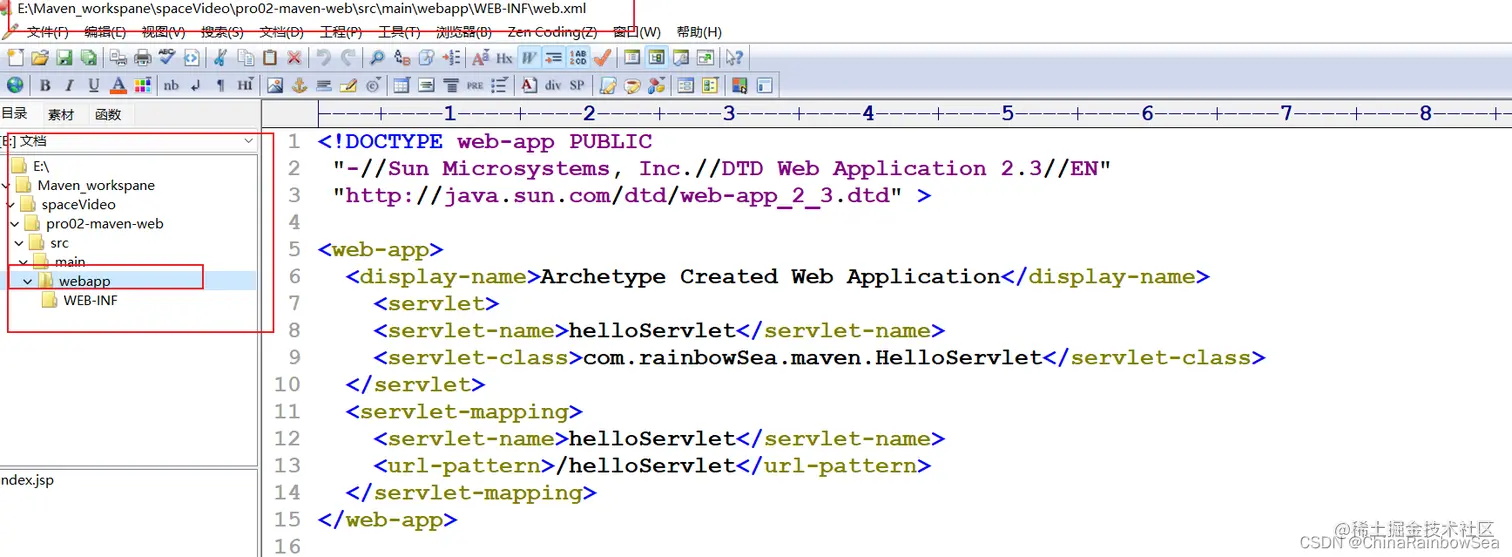Delete selection with the red X icon
Image resolution: width=1512 pixels, height=557 pixels.
[293, 58]
